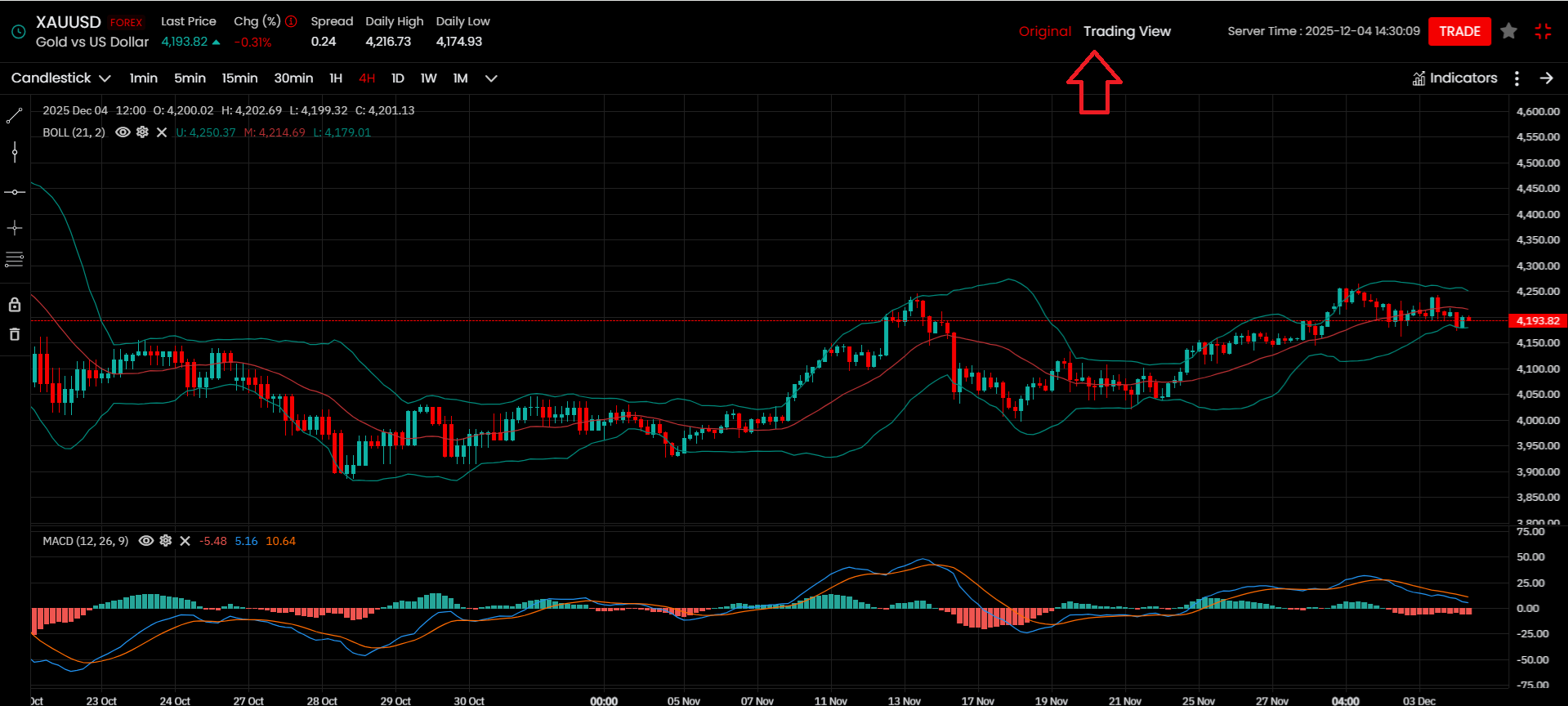This screenshot has width=1568, height=706.
Task: Switch to 1H timeframe
Action: tap(336, 78)
